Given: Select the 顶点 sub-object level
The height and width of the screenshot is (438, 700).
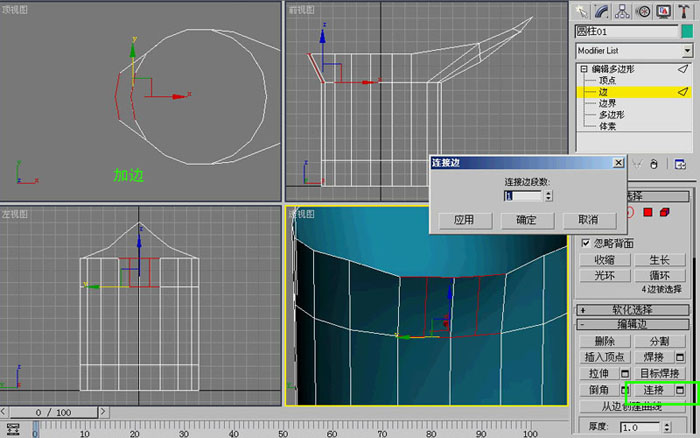Looking at the screenshot, I should (607, 80).
